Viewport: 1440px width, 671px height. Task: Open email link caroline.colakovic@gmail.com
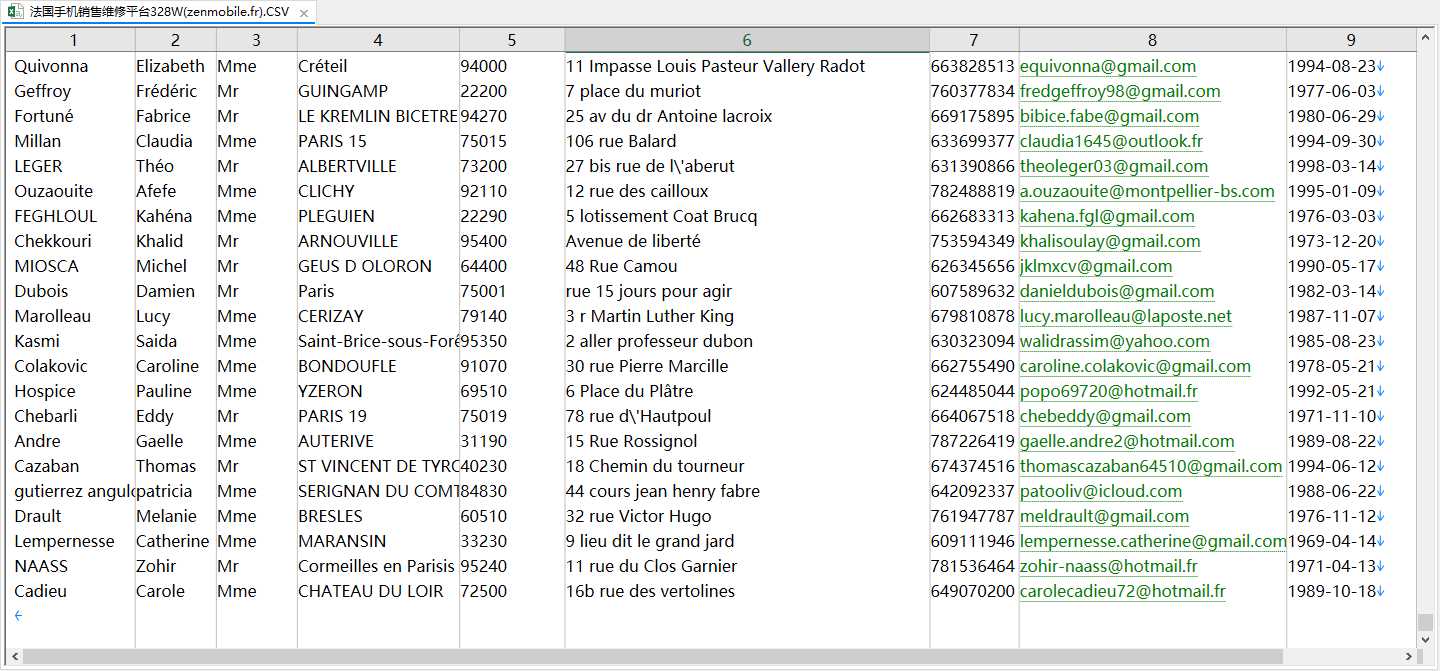1135,366
